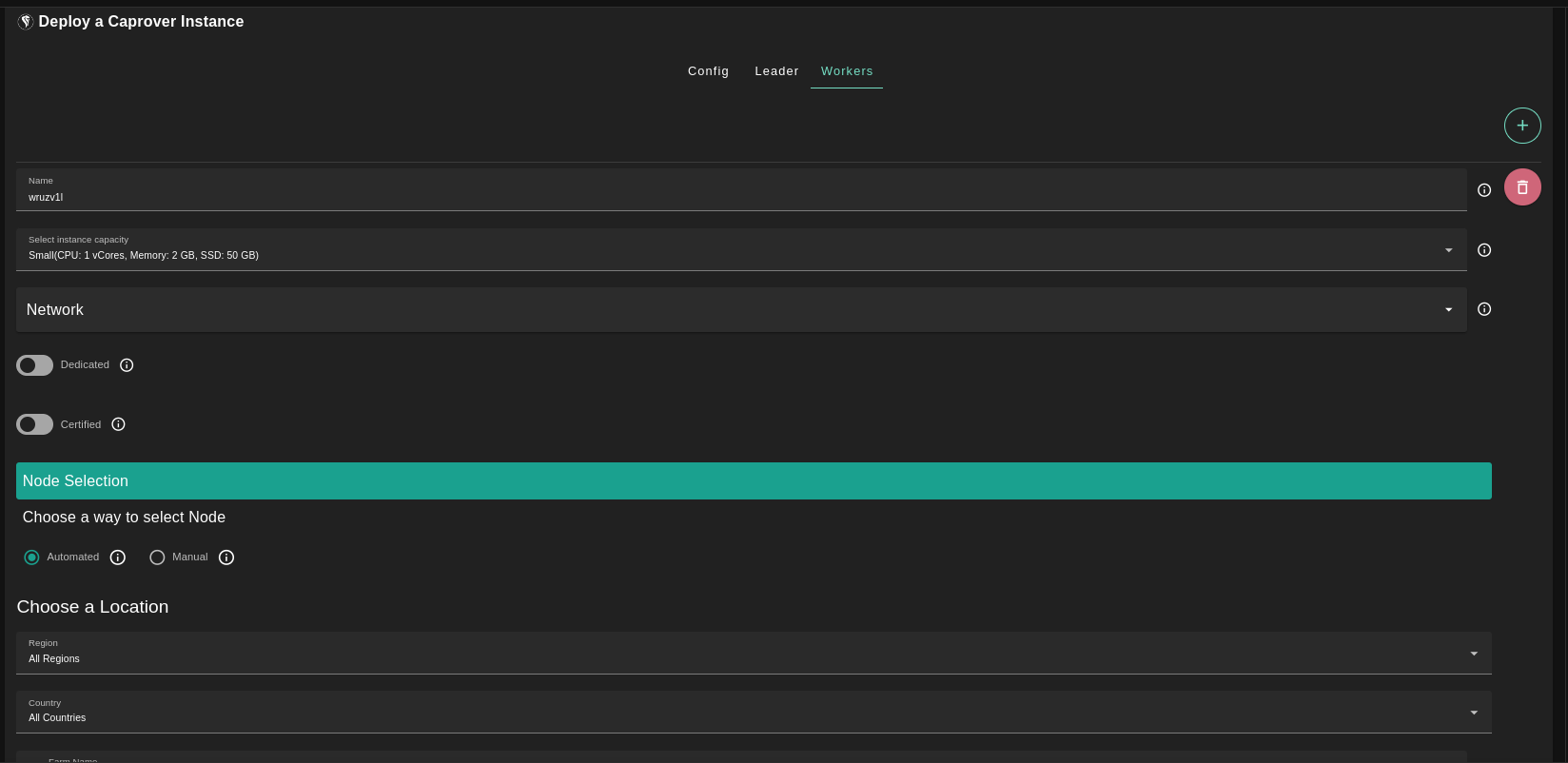Show info for Automated node selection
Screen dimensions: 1568x763
point(118,558)
